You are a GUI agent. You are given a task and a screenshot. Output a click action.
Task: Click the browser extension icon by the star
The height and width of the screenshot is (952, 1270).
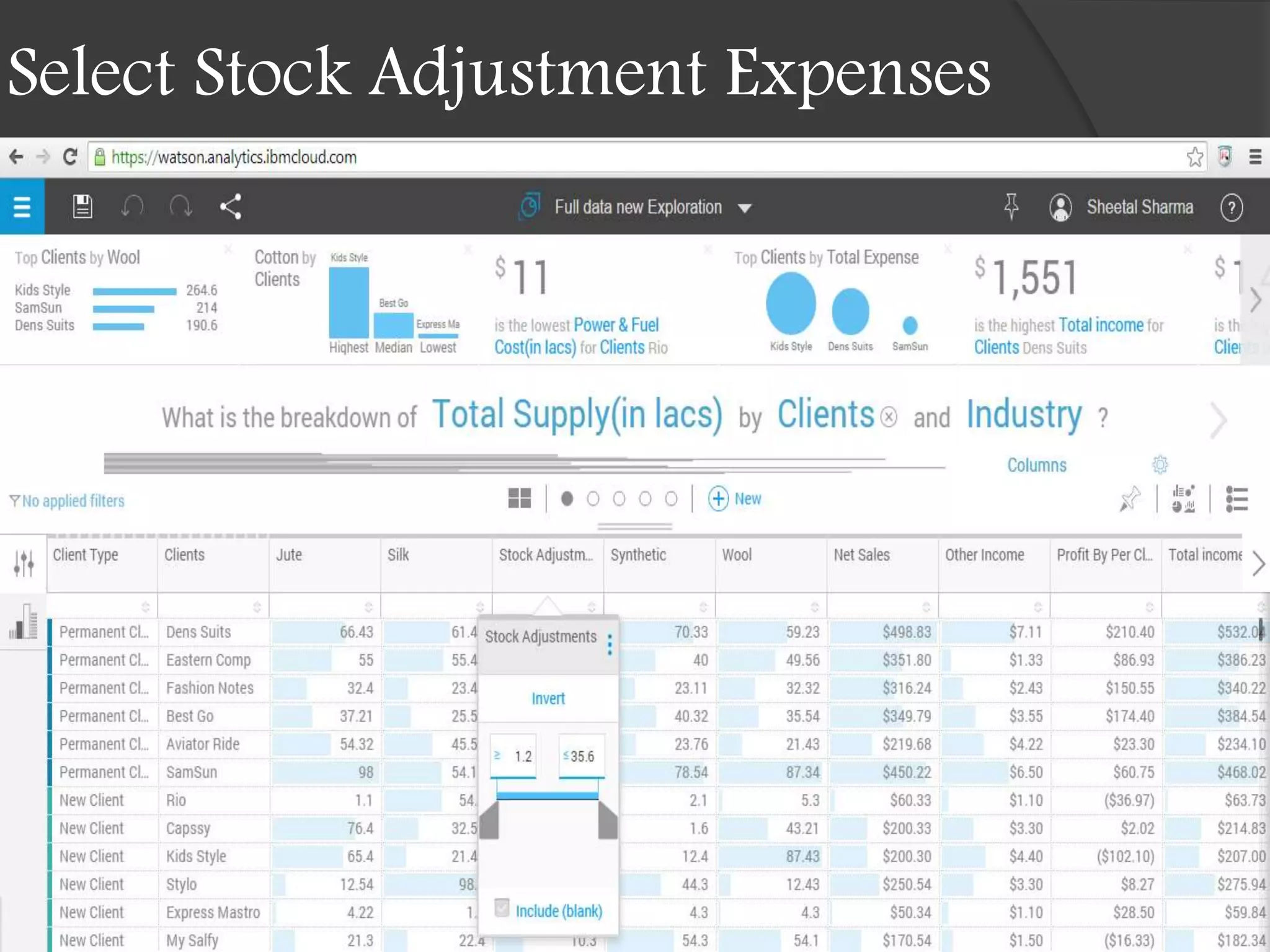(1225, 156)
